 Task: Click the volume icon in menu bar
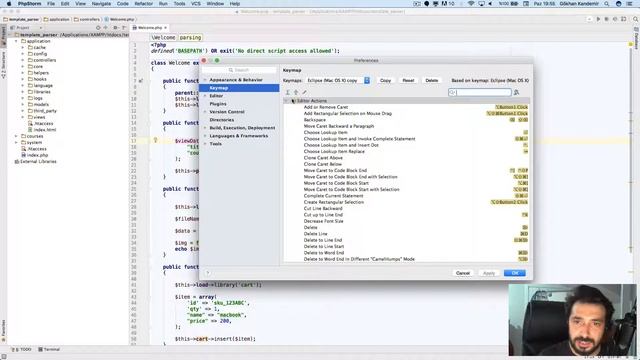[x=490, y=4]
